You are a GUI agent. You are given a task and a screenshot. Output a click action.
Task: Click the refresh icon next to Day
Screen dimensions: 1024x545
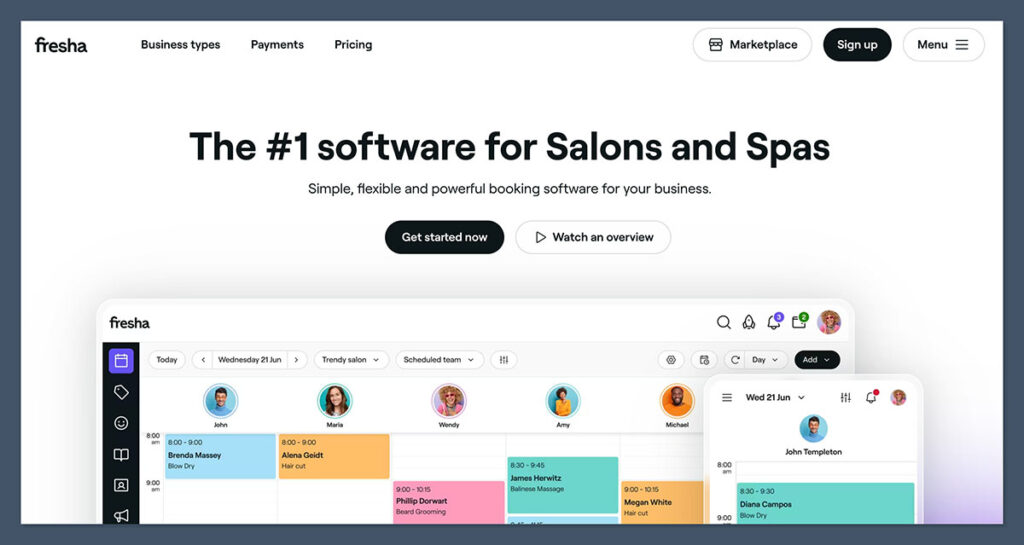tap(735, 360)
